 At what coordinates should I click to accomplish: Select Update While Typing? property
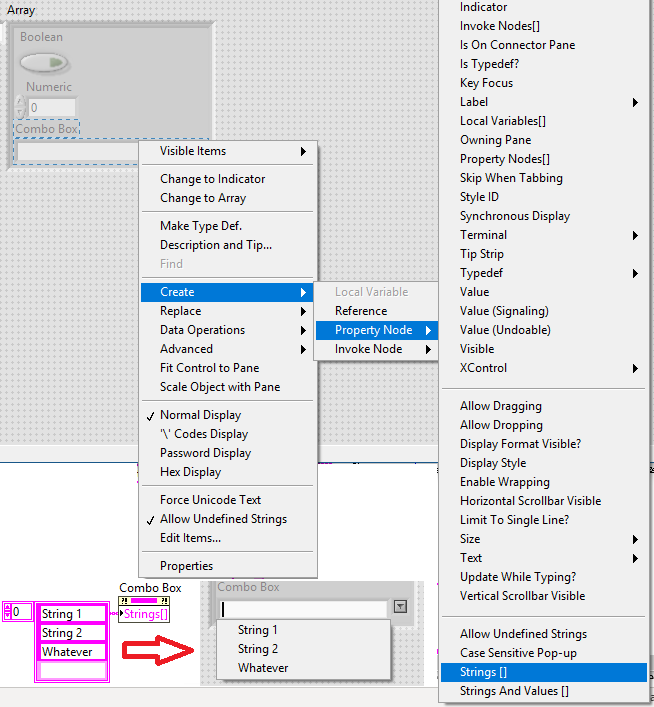click(543, 577)
